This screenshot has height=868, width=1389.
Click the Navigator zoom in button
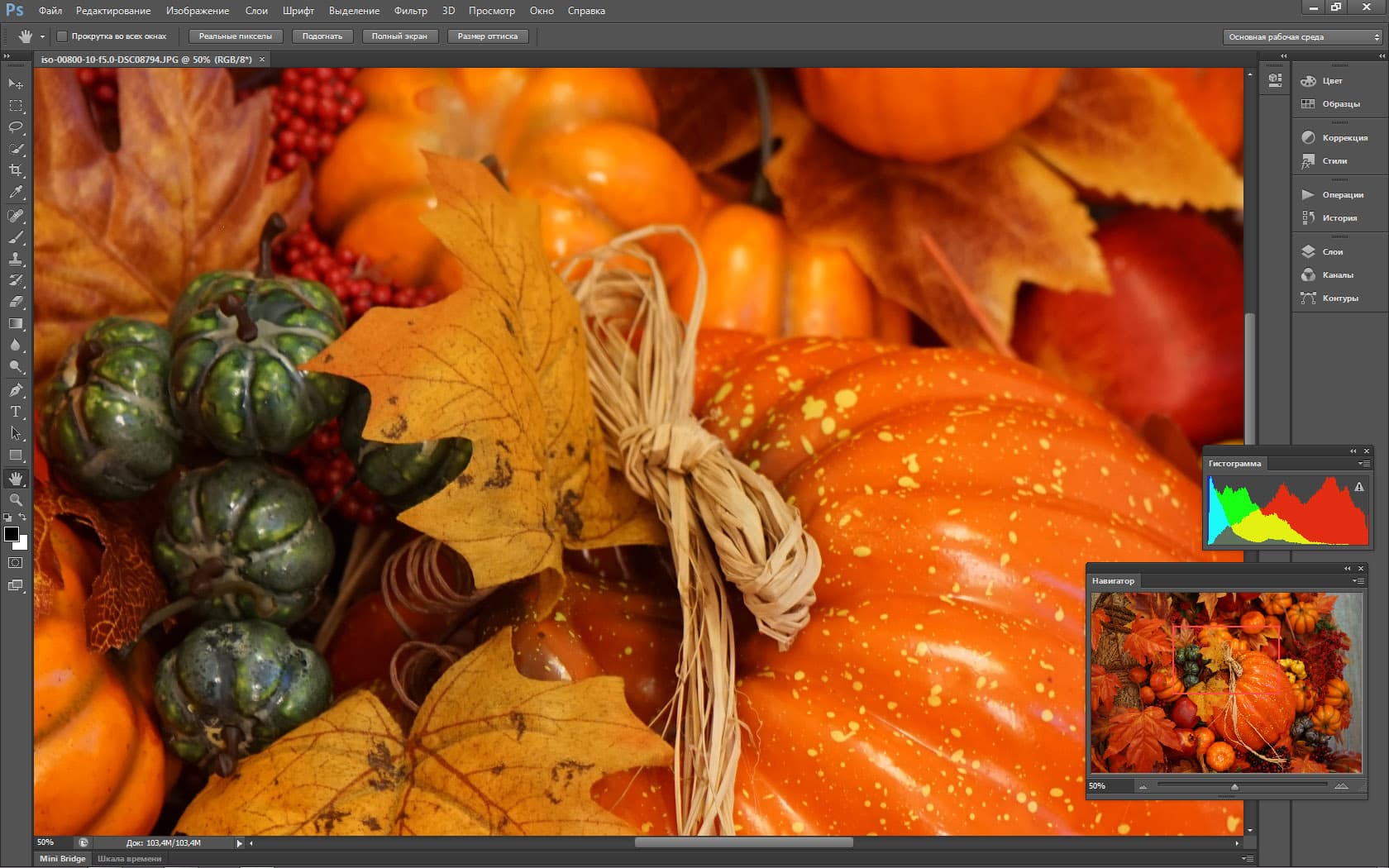(1341, 786)
